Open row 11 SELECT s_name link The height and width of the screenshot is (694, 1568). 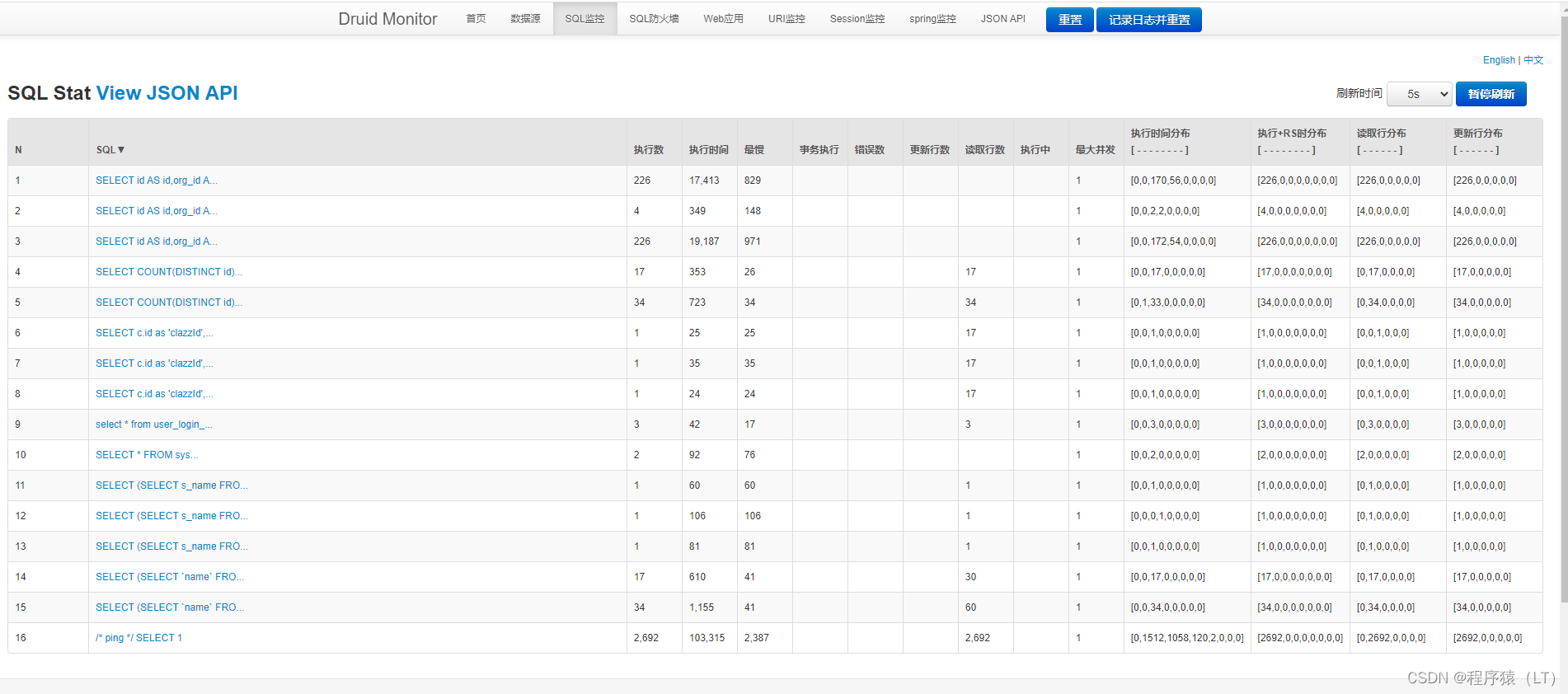171,485
